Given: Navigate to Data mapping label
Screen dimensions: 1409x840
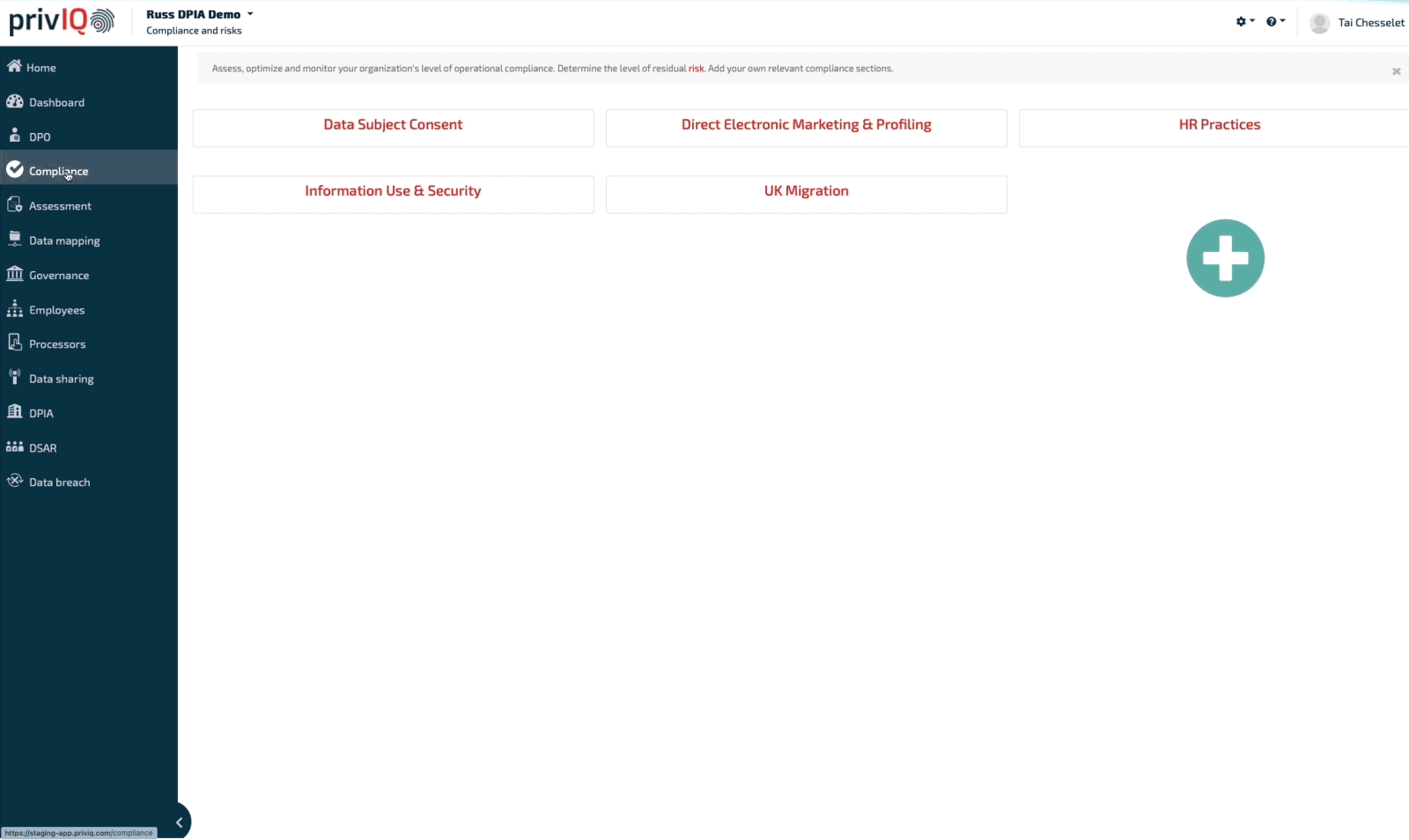Looking at the screenshot, I should [64, 240].
